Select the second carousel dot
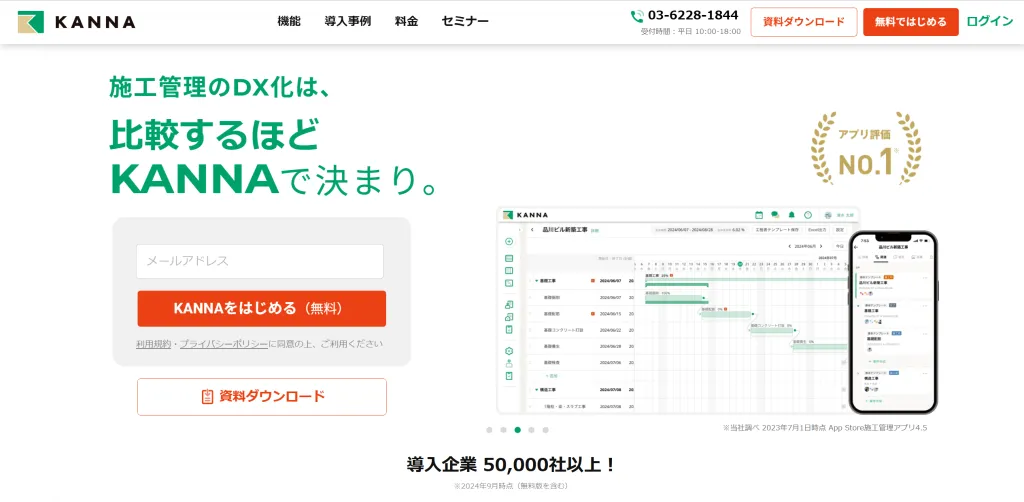Screen dimensions: 1024x502 [x=504, y=430]
